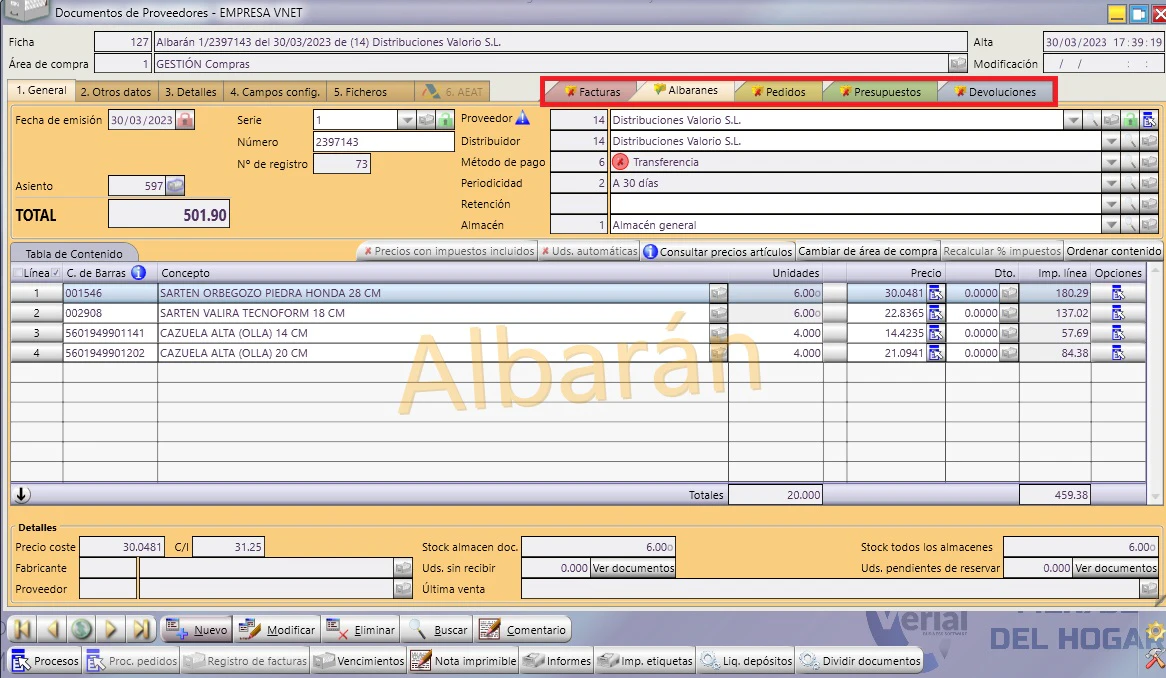Open the Método de pago dropdown

(1111, 162)
